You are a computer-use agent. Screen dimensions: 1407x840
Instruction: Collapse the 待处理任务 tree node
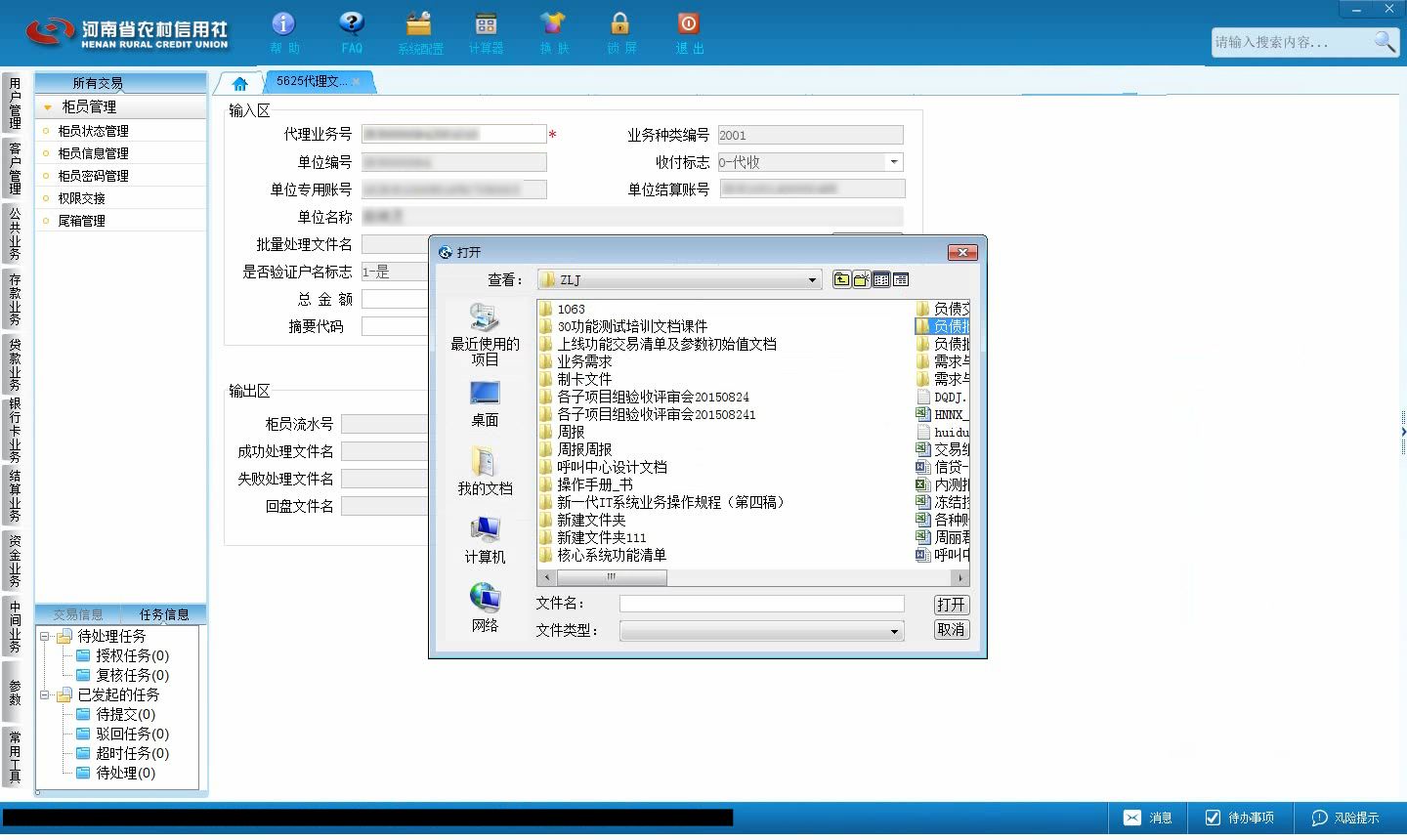pyautogui.click(x=44, y=636)
